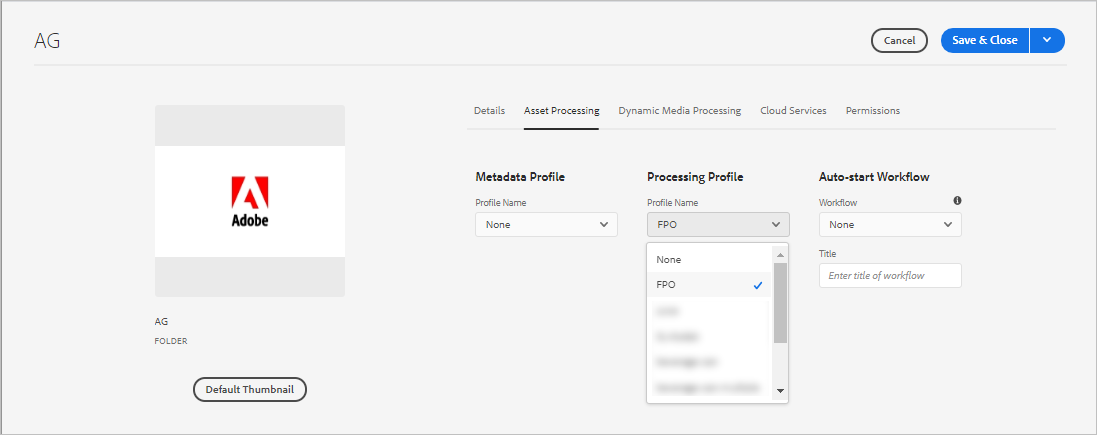Open the Dynamic Media Processing tab
This screenshot has height=435, width=1097.
680,111
